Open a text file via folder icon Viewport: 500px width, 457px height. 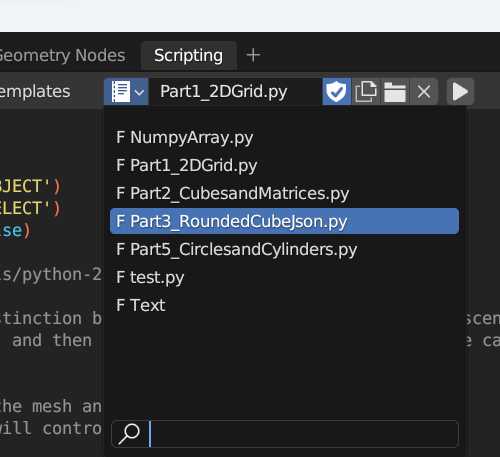(x=395, y=92)
